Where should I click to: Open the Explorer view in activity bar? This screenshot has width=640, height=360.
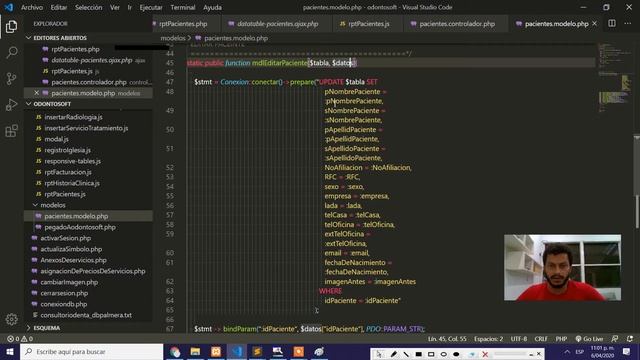[x=11, y=27]
